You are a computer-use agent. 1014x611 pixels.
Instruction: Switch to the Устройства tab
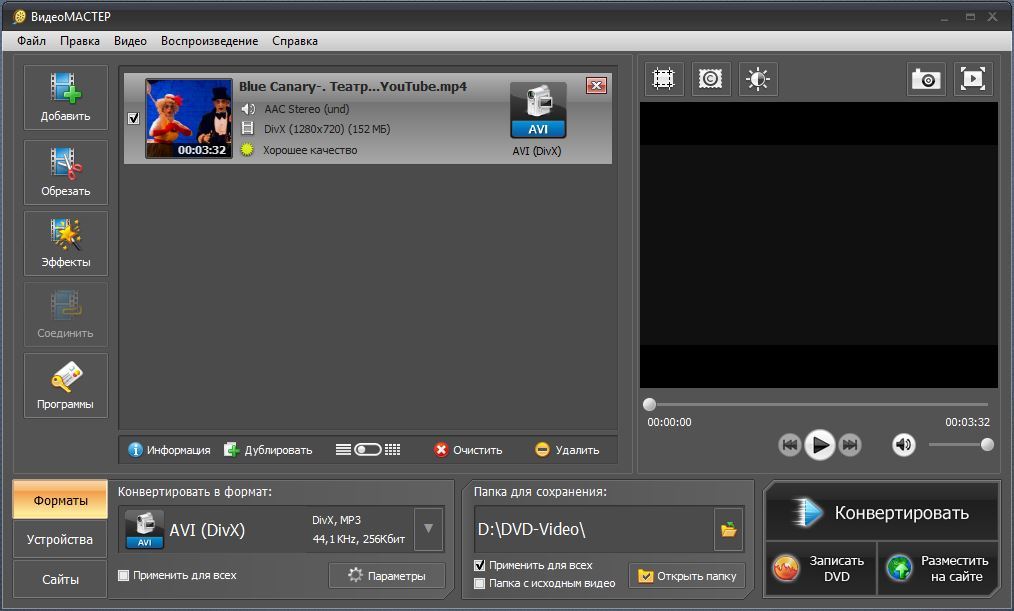60,539
